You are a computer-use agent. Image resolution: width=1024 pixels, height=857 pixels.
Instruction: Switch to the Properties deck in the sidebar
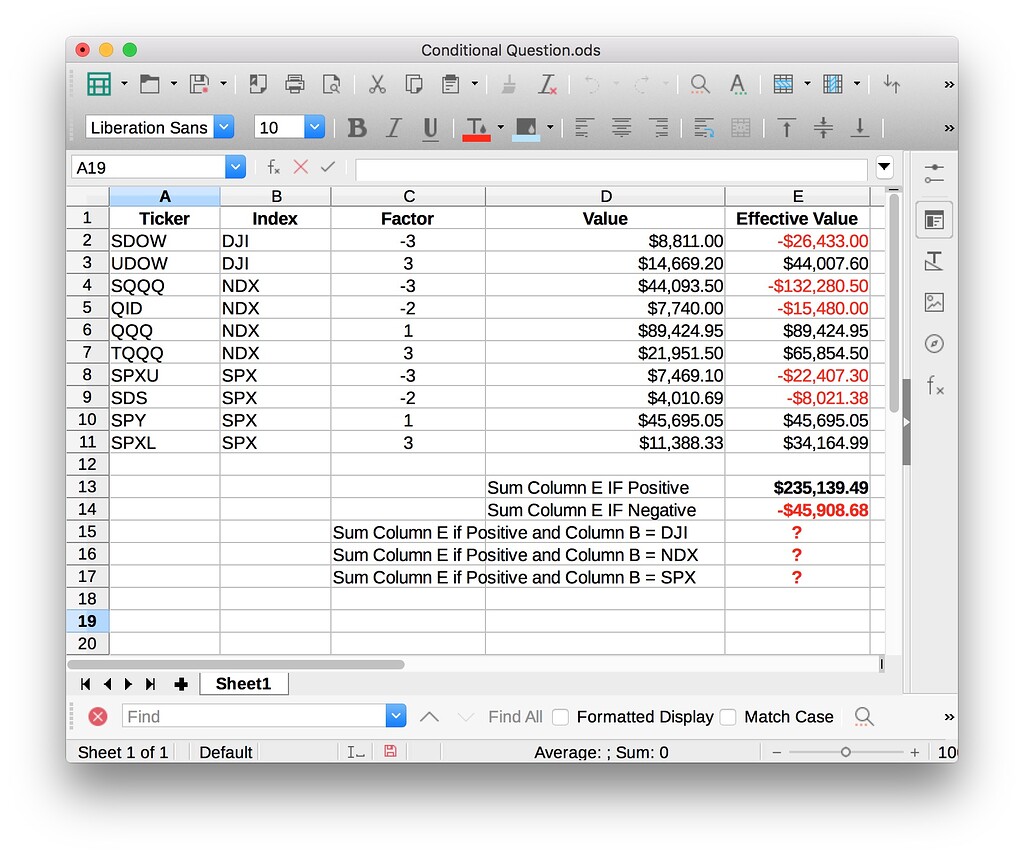pos(934,220)
